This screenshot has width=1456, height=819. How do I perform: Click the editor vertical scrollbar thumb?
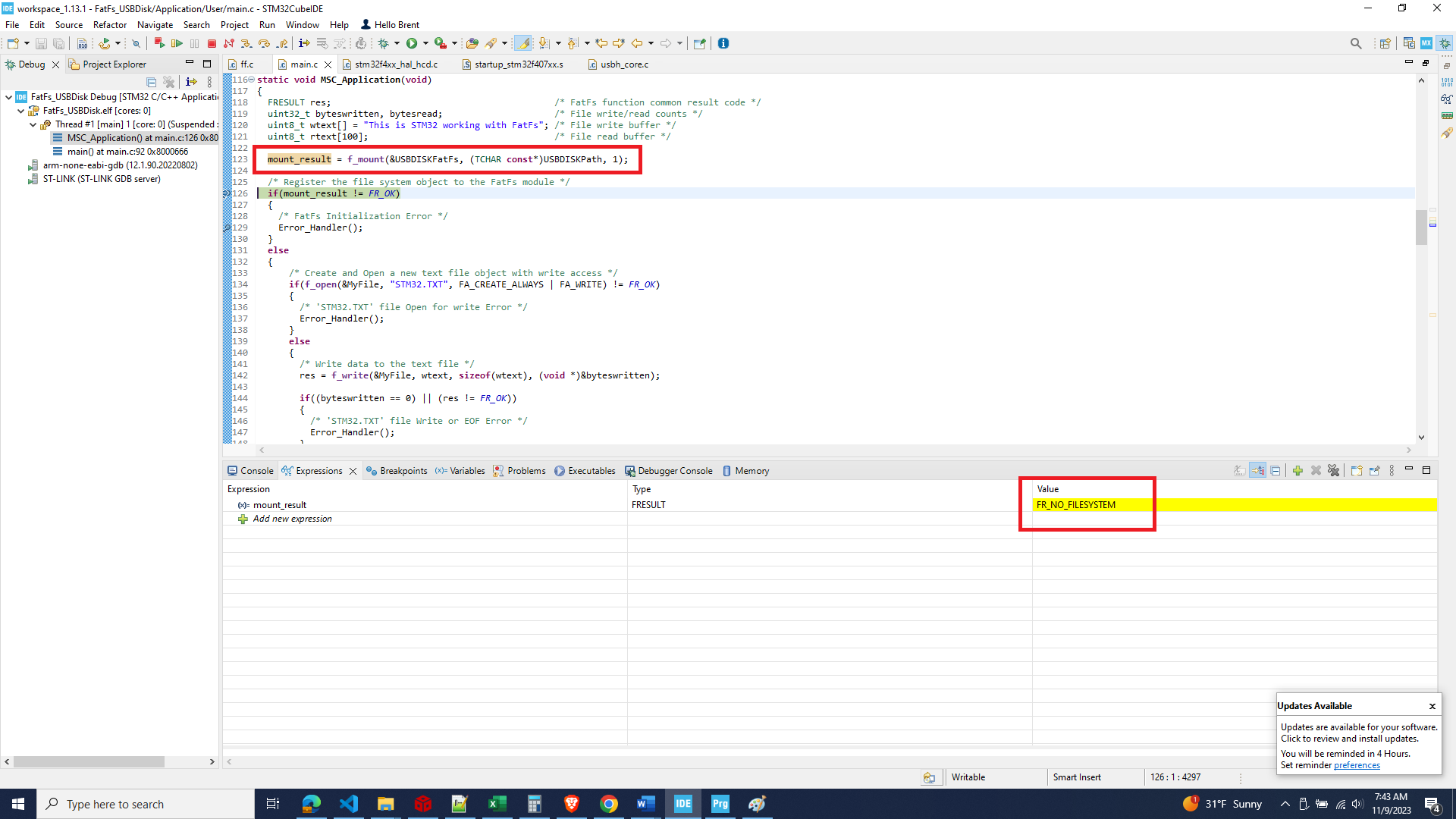coord(1421,227)
